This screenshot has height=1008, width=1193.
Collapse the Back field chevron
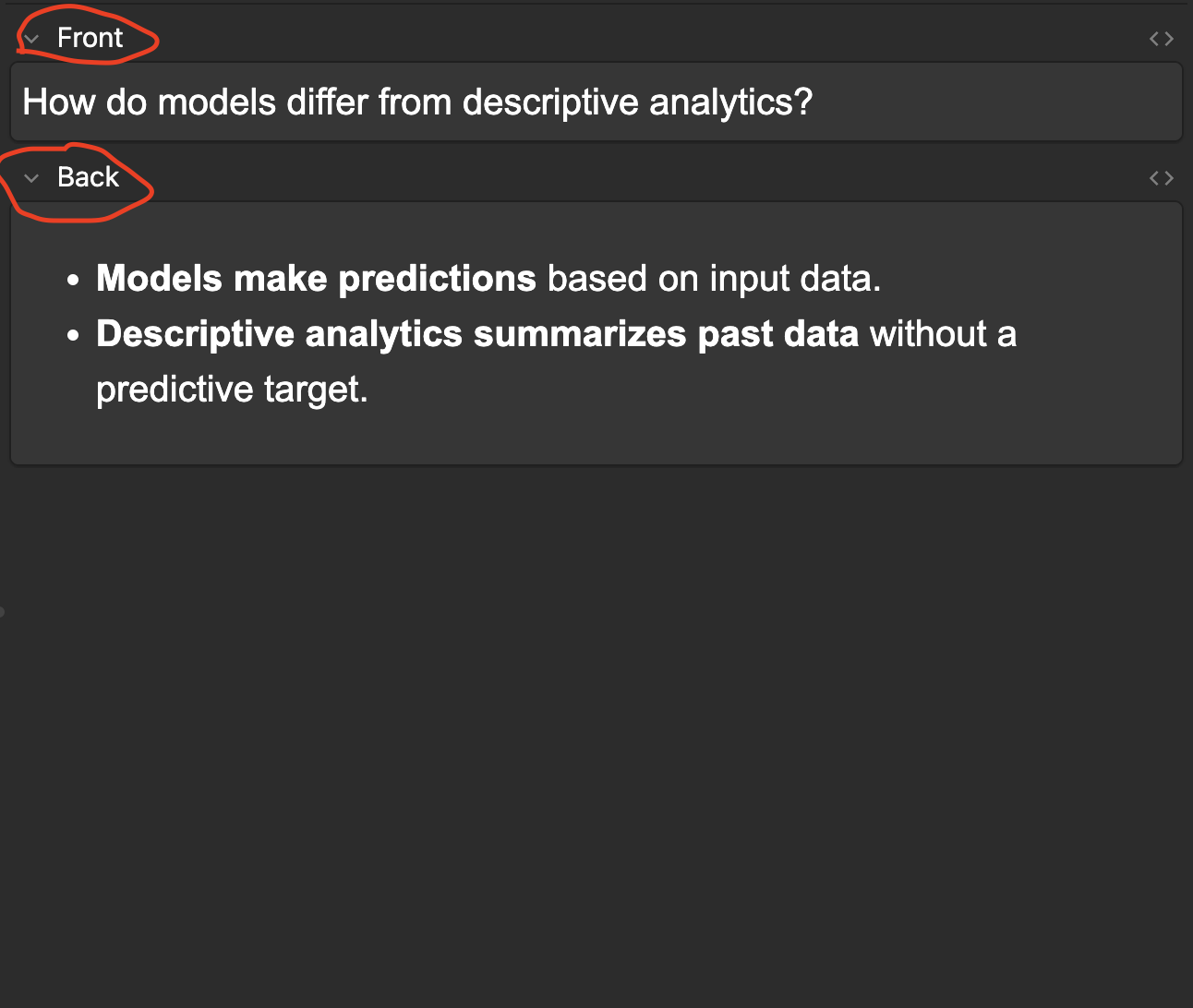coord(31,178)
